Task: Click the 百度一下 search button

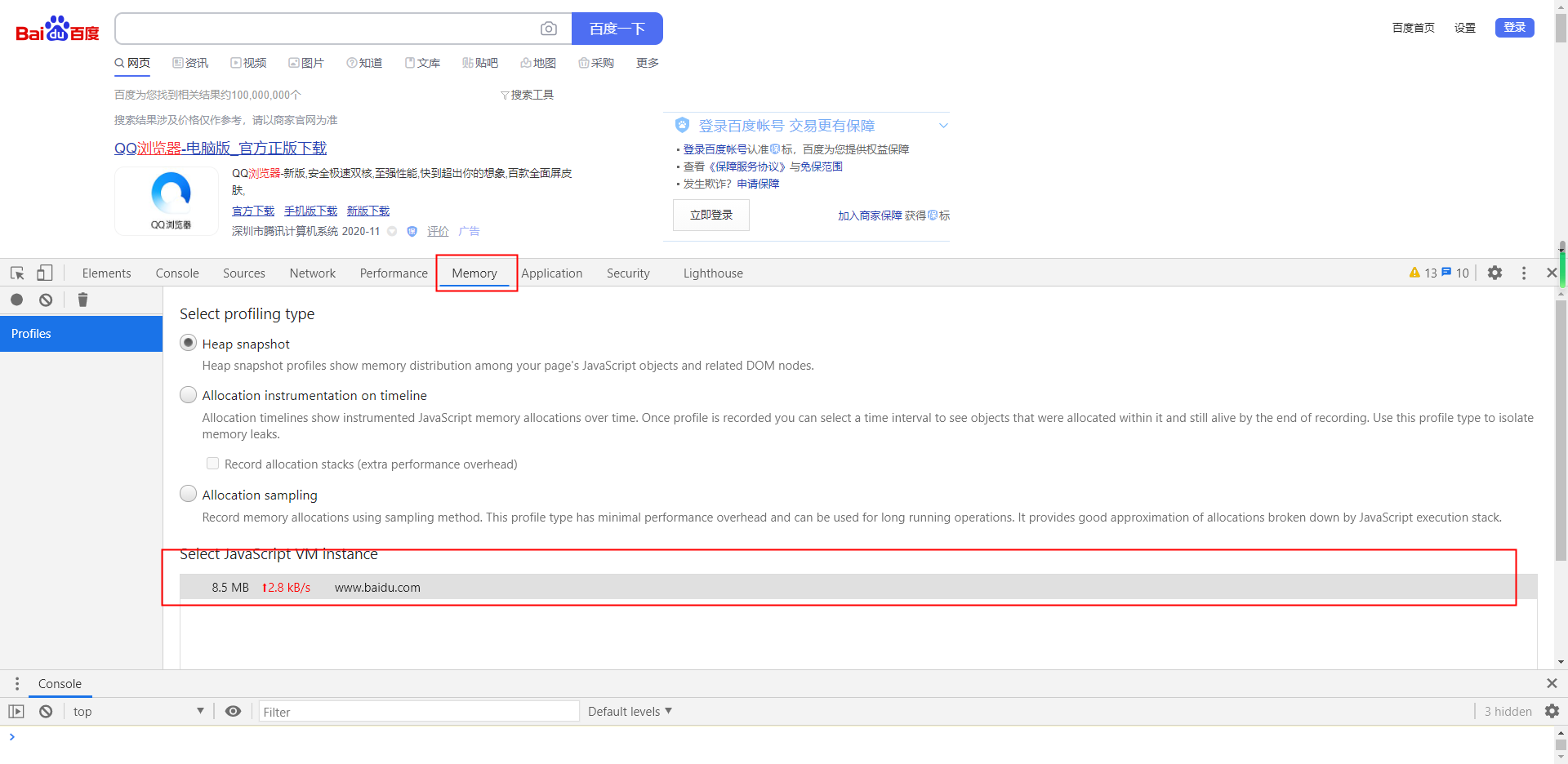Action: click(617, 29)
